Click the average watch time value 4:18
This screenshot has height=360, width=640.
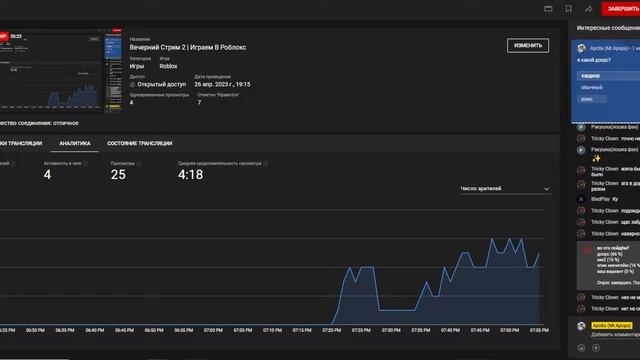[x=191, y=175]
